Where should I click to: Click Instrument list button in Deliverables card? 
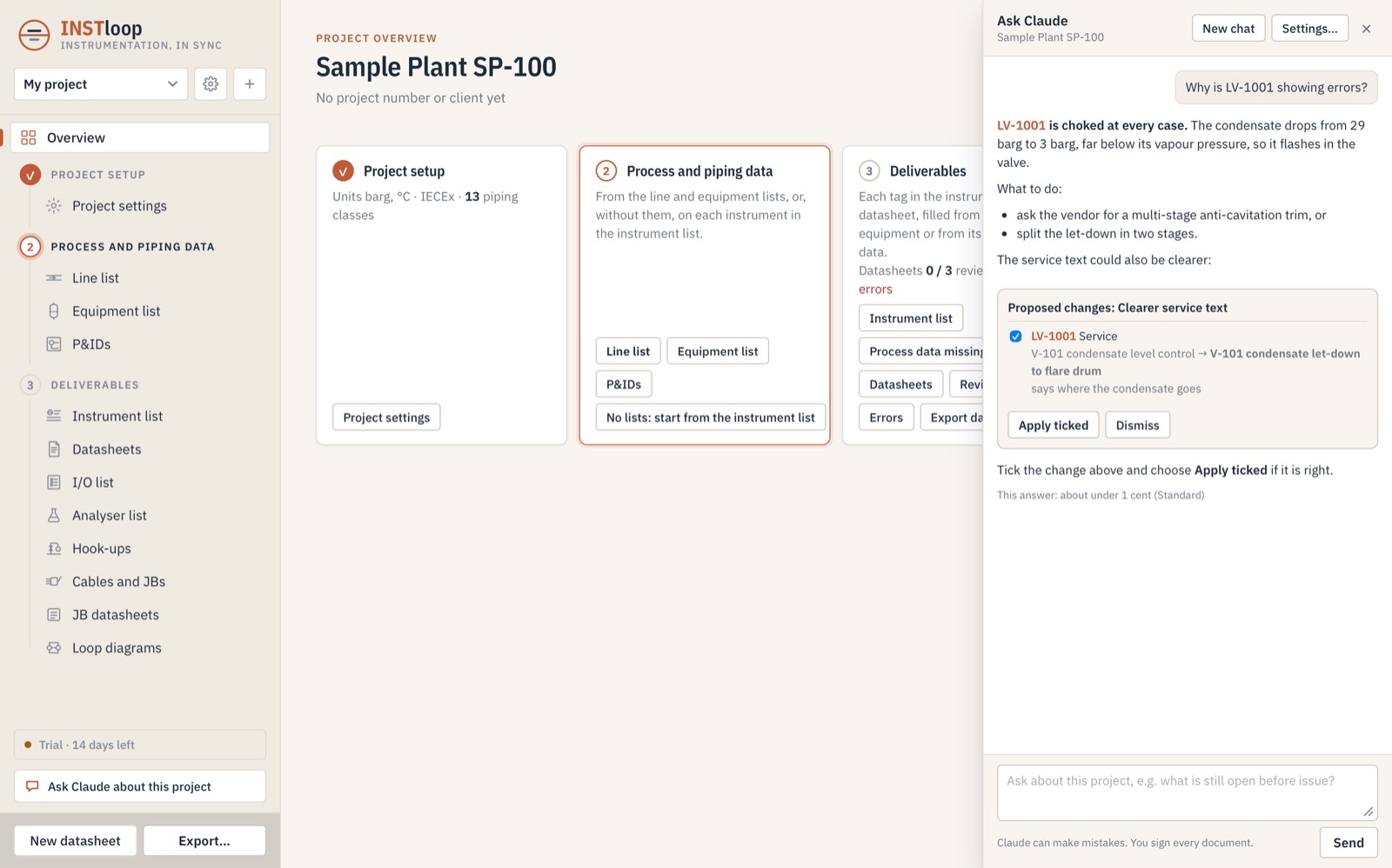[x=911, y=318]
